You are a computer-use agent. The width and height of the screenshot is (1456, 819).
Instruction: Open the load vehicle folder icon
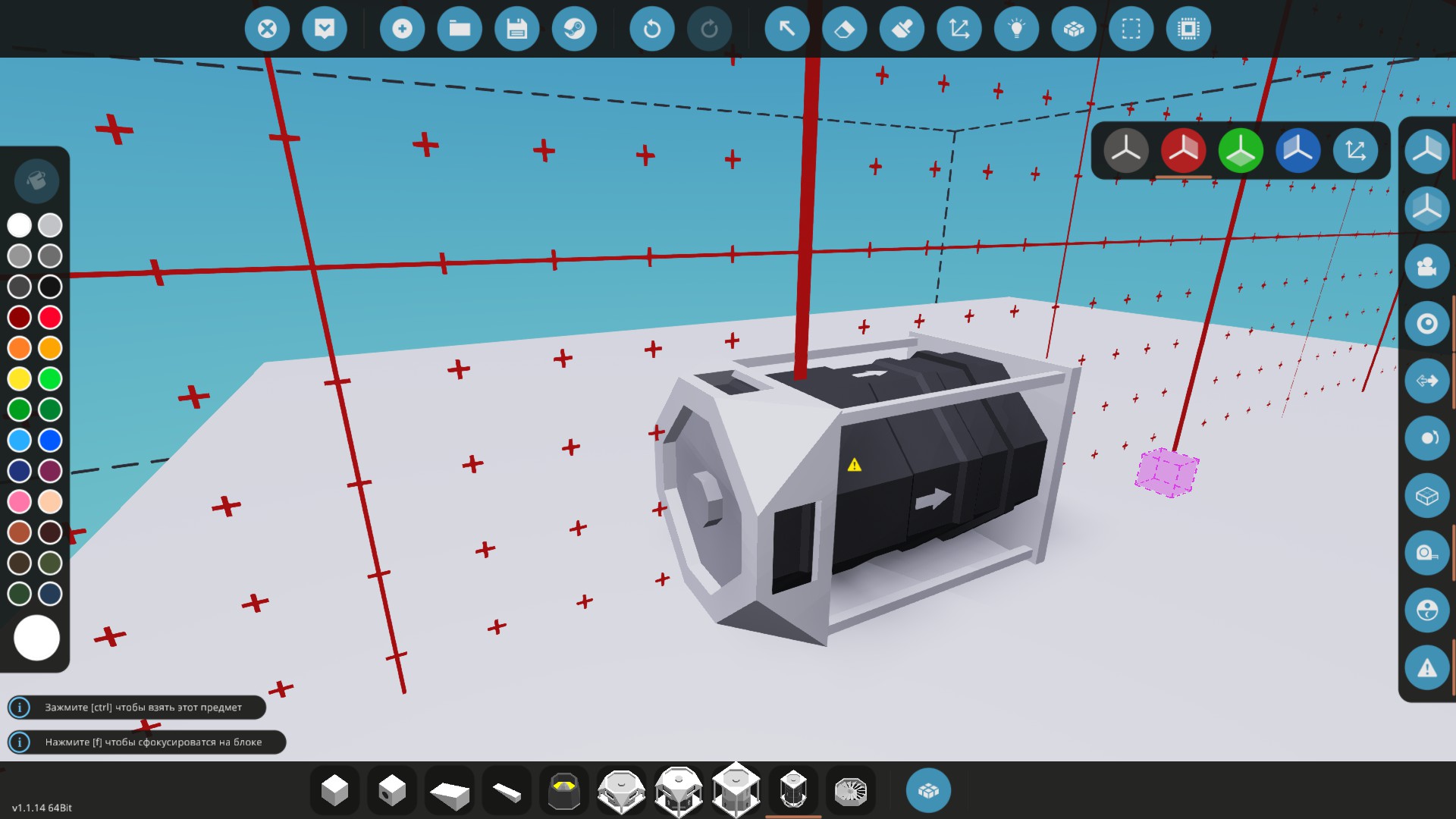coord(460,29)
